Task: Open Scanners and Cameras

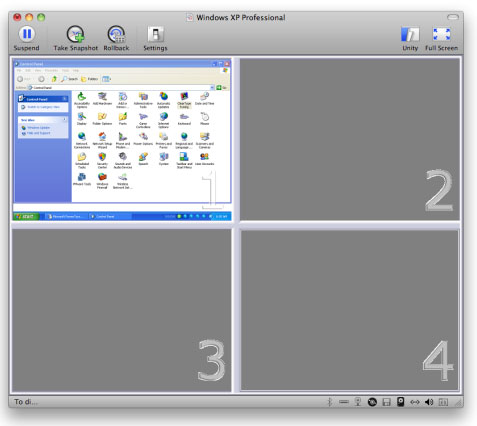Action: click(x=204, y=140)
